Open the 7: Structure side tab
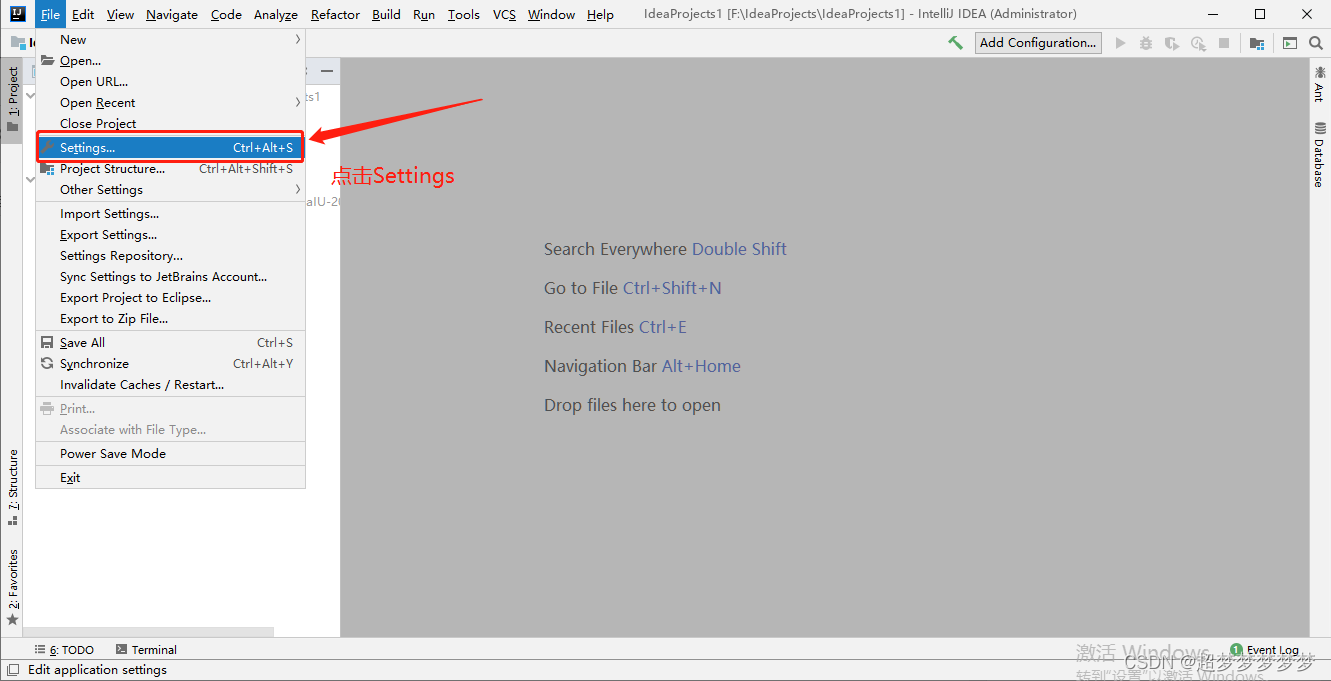The image size is (1331, 681). [x=13, y=488]
